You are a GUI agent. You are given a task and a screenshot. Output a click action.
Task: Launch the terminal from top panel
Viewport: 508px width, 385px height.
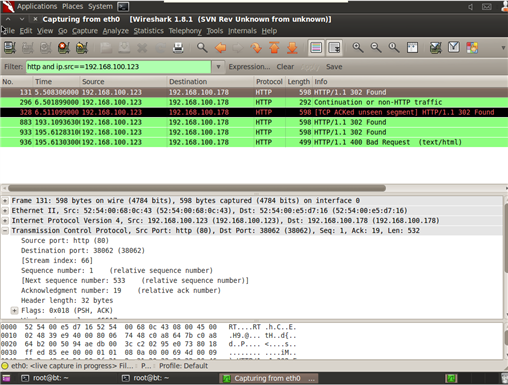pyautogui.click(x=123, y=6)
